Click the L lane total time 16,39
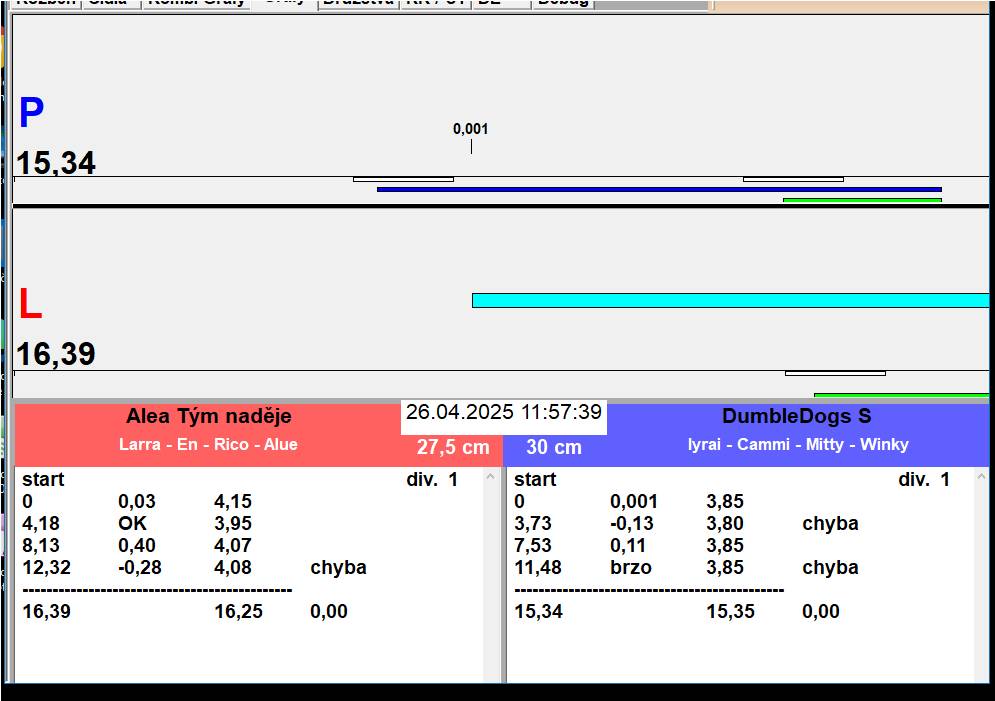 tap(56, 354)
